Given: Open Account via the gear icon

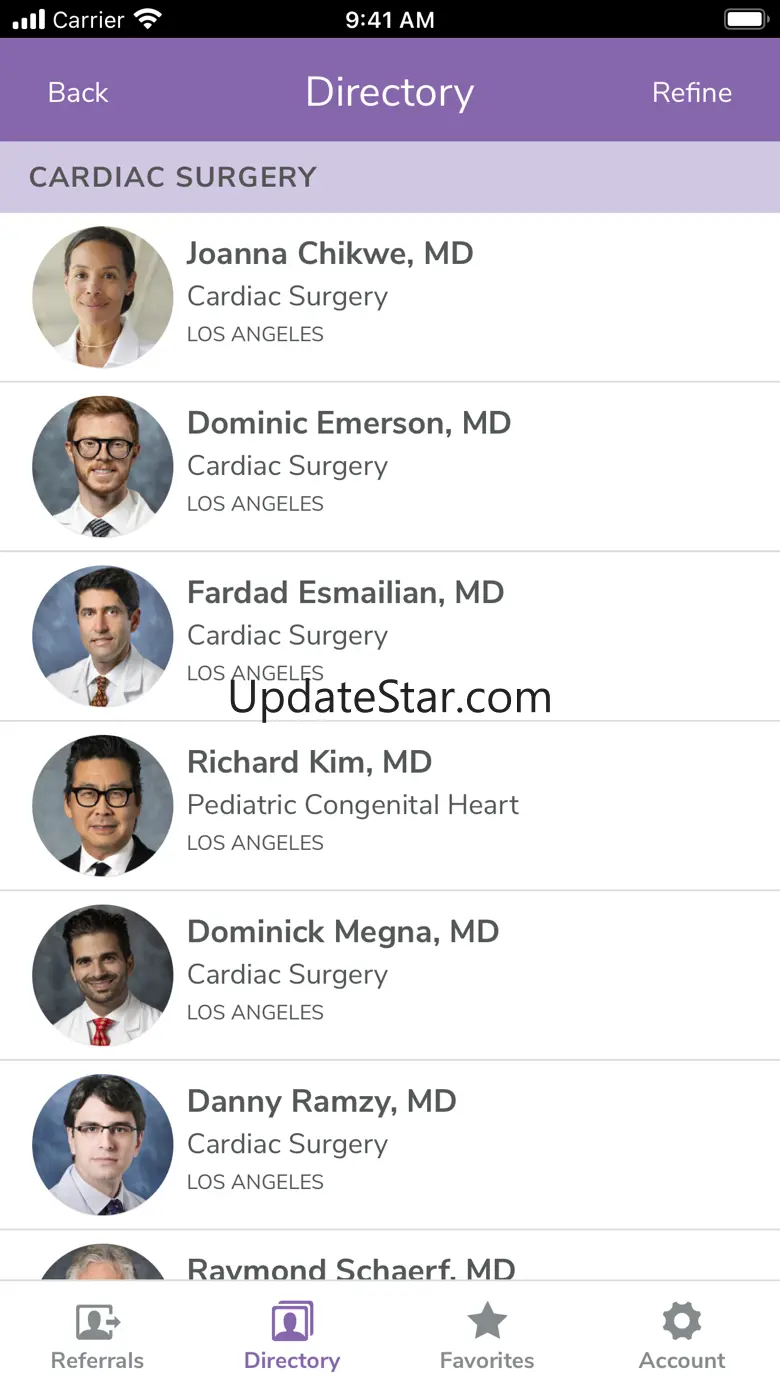Looking at the screenshot, I should [x=682, y=1322].
